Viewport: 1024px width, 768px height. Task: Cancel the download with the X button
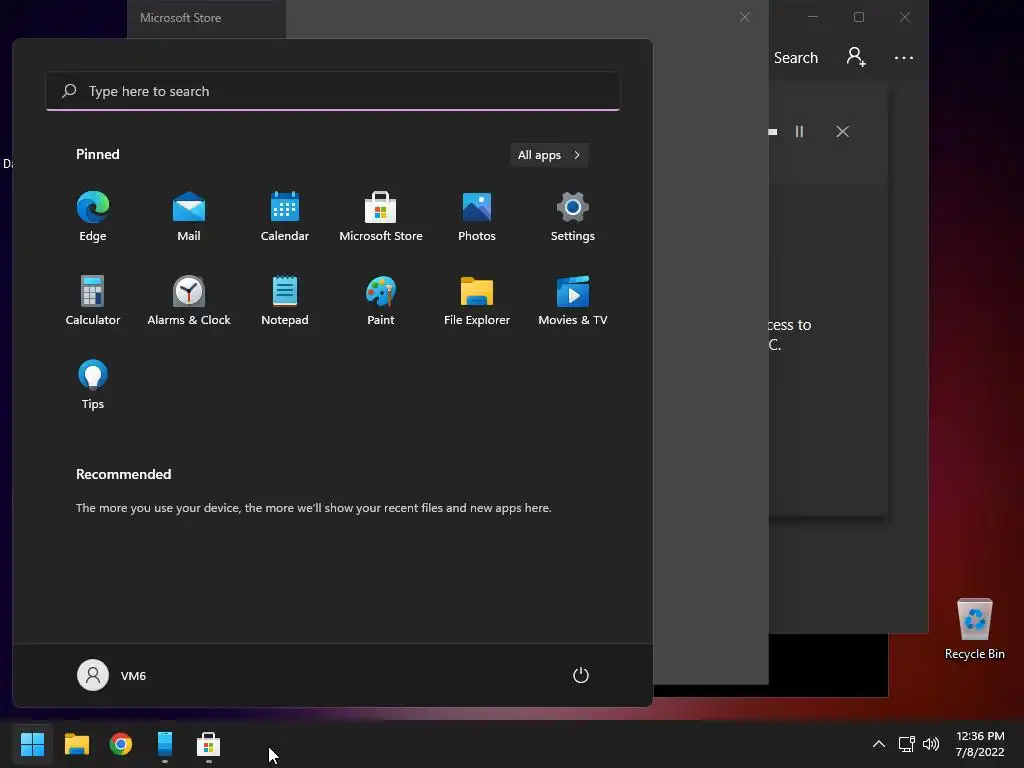pos(842,131)
